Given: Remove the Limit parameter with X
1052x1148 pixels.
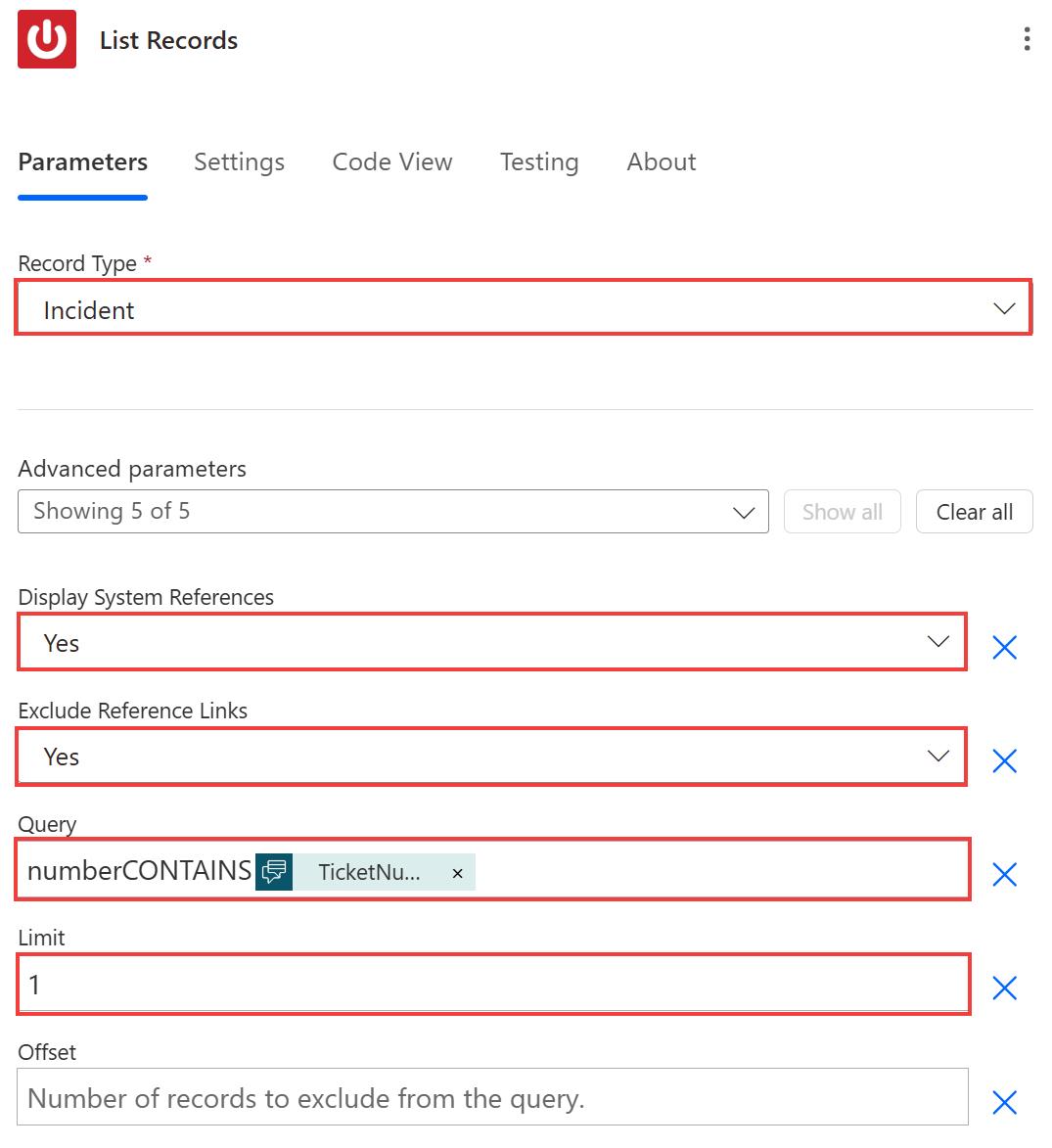Looking at the screenshot, I should coord(1004,987).
